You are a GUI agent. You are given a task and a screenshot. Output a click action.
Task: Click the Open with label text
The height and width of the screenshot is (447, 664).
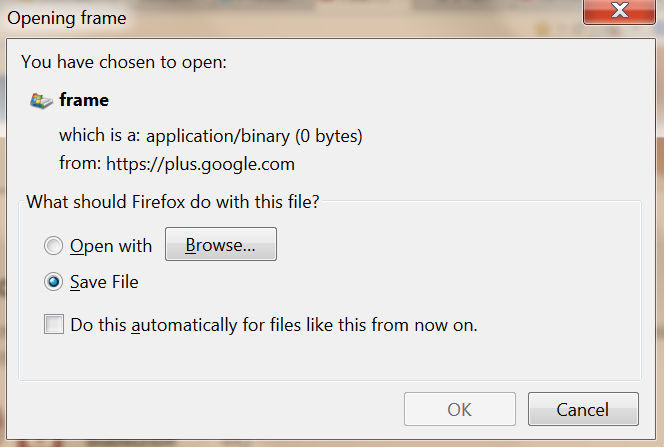[111, 246]
